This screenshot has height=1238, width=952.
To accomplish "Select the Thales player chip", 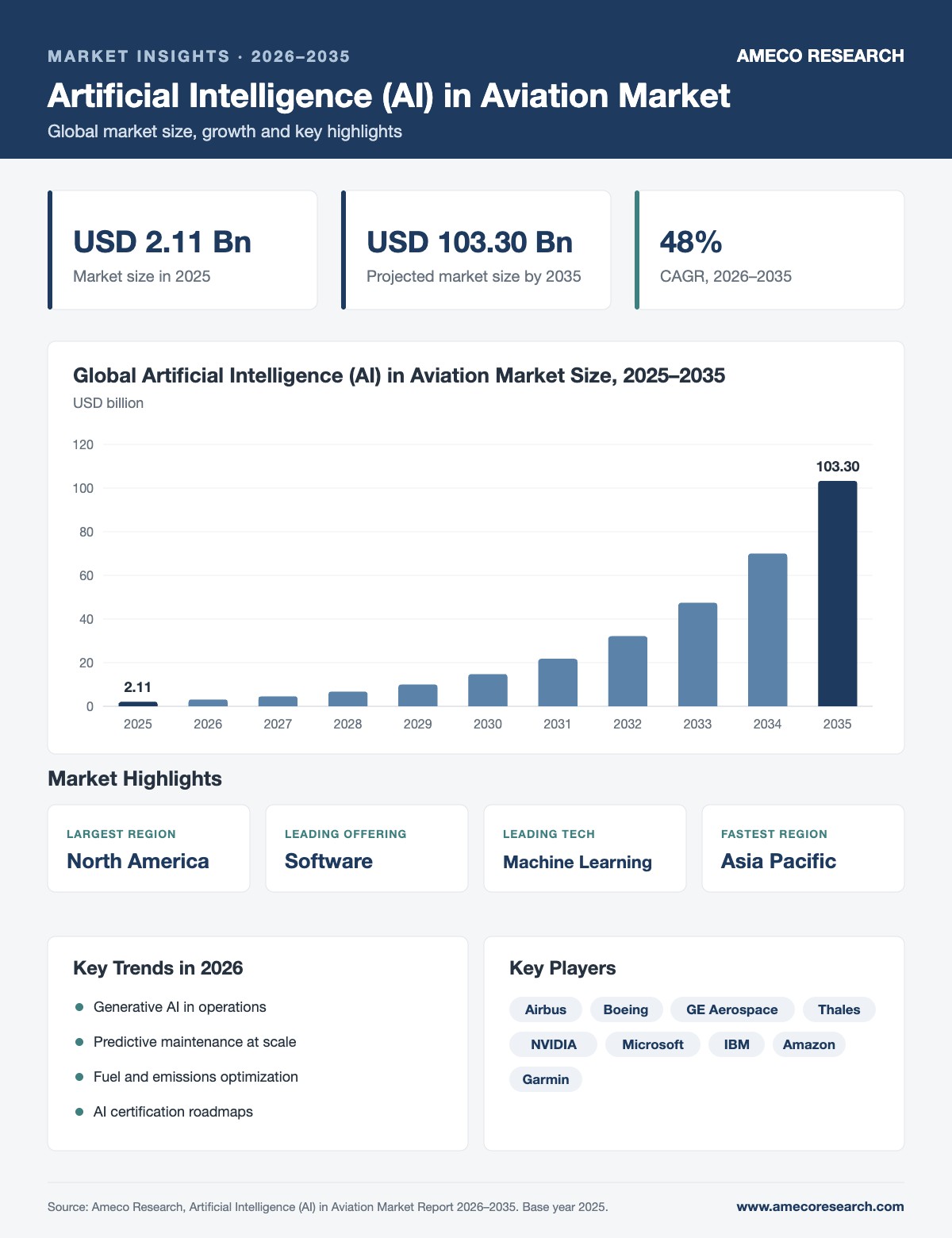I will (839, 1009).
